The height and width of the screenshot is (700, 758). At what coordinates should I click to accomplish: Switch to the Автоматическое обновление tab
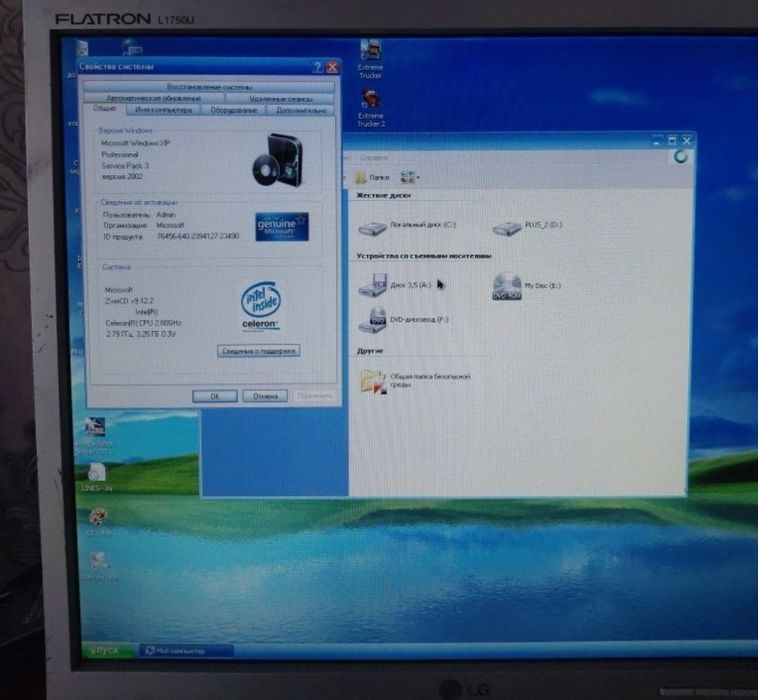click(154, 98)
